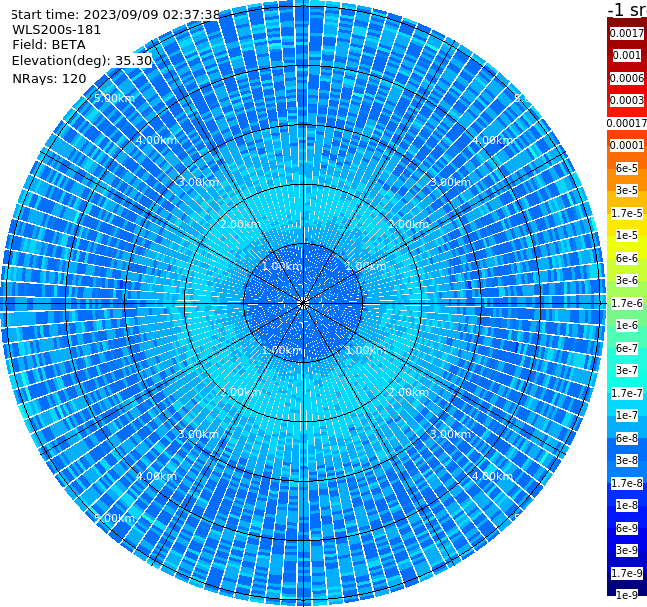This screenshot has height=607, width=647.
Task: Select the 3e-8 colorbar value
Action: point(627,460)
